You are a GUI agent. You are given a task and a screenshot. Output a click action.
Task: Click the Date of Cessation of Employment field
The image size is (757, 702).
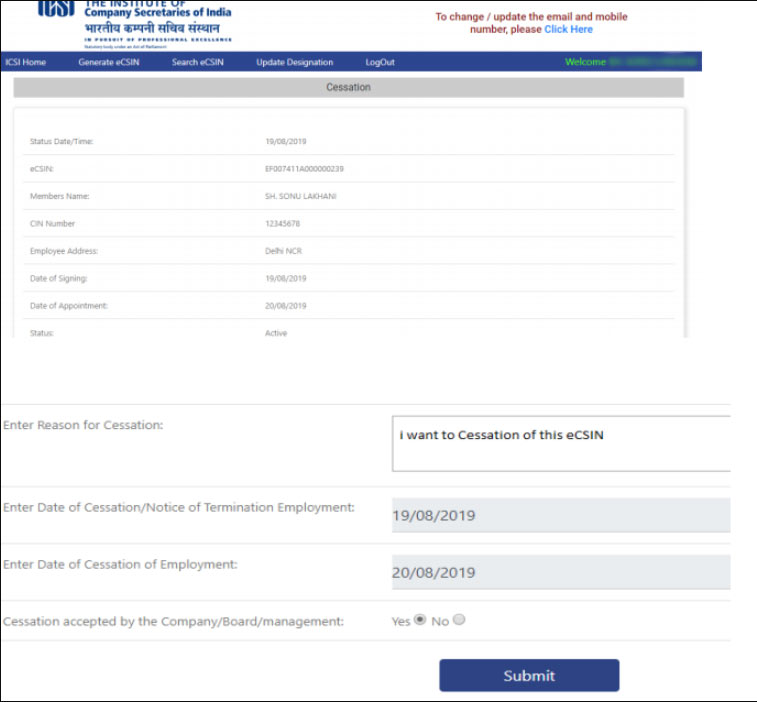(561, 573)
